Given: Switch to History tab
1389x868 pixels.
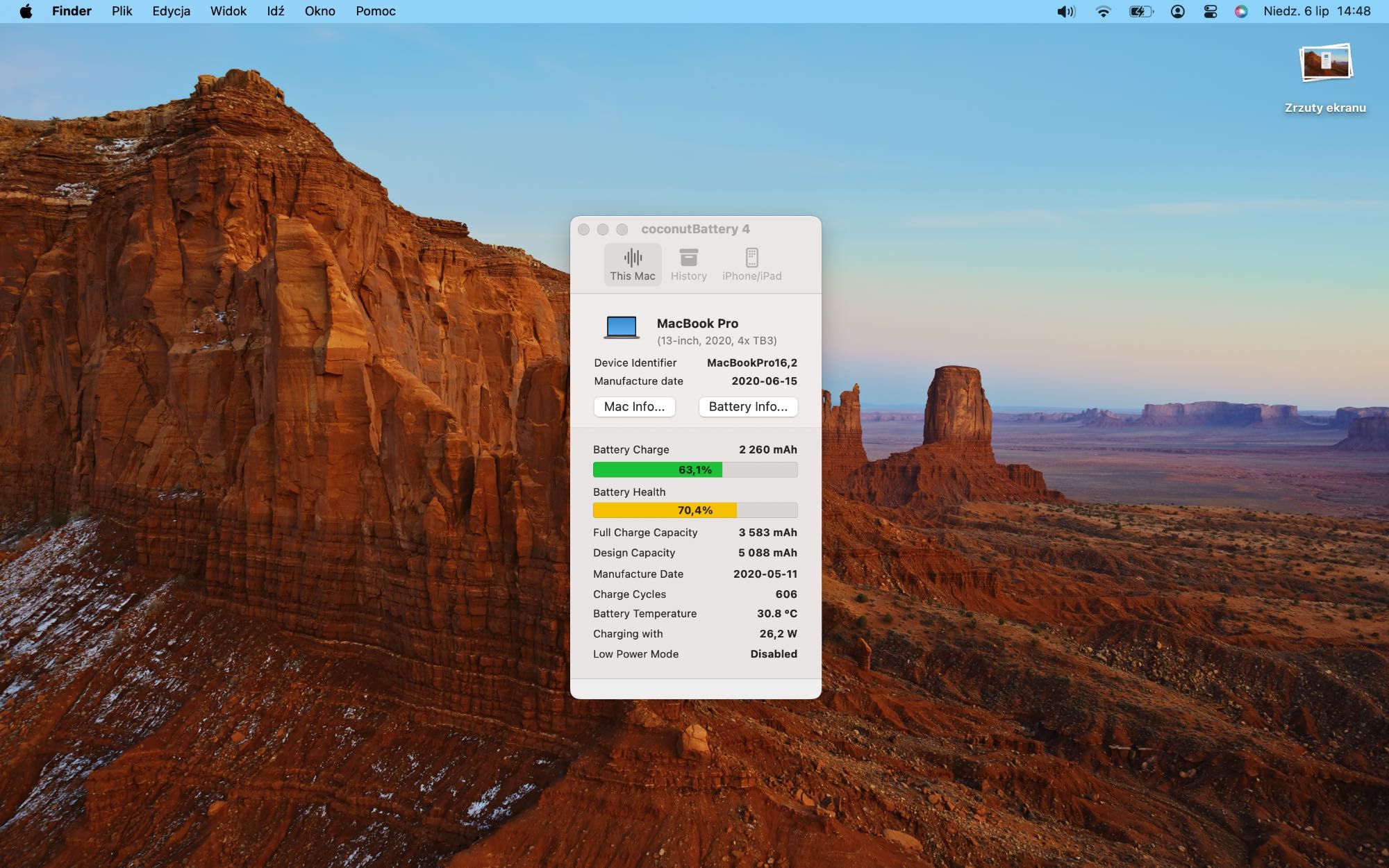Looking at the screenshot, I should click(x=689, y=265).
